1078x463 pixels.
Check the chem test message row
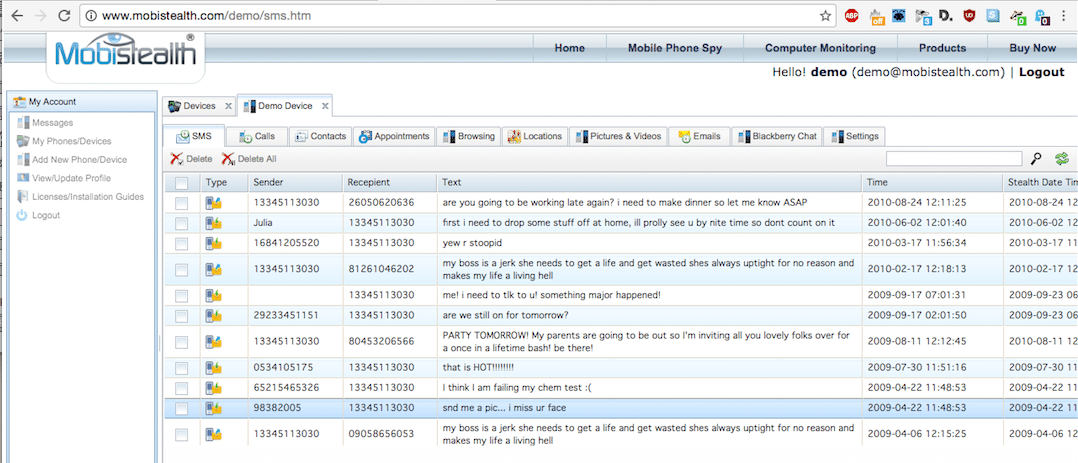(x=182, y=388)
